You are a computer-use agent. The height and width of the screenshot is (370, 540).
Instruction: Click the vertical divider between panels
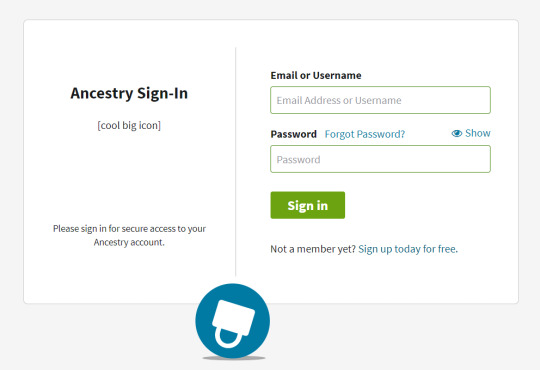(x=236, y=162)
